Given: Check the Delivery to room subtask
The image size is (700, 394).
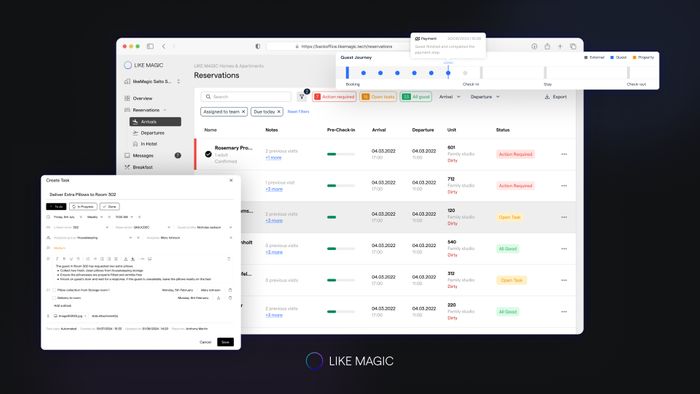Looking at the screenshot, I should (54, 298).
